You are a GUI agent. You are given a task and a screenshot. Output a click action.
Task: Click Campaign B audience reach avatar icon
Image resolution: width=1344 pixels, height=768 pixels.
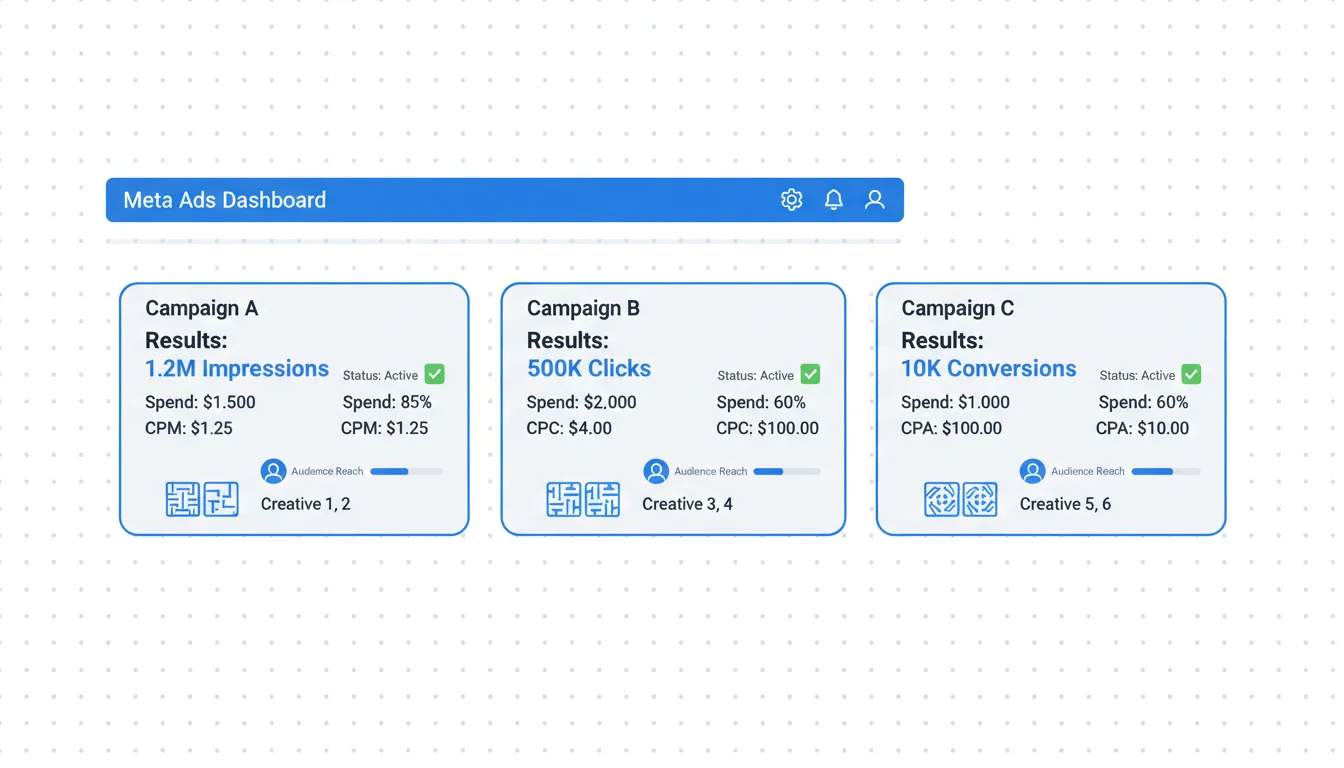[656, 471]
